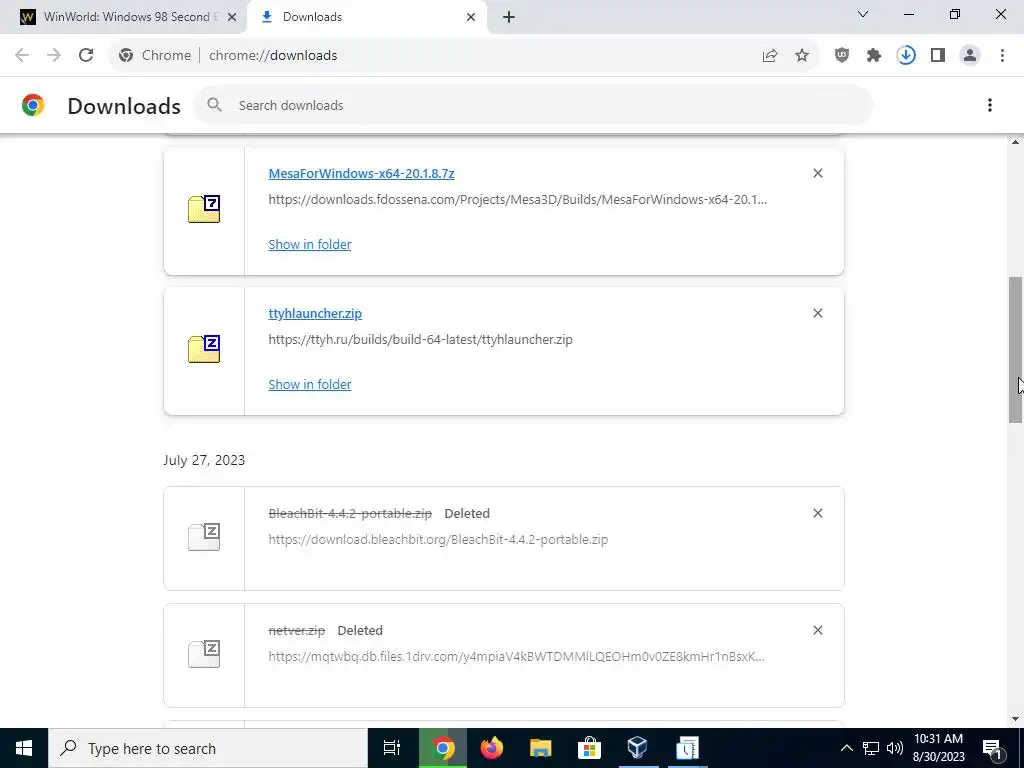The height and width of the screenshot is (768, 1024).
Task: Open Microsoft Store from the taskbar
Action: [589, 748]
